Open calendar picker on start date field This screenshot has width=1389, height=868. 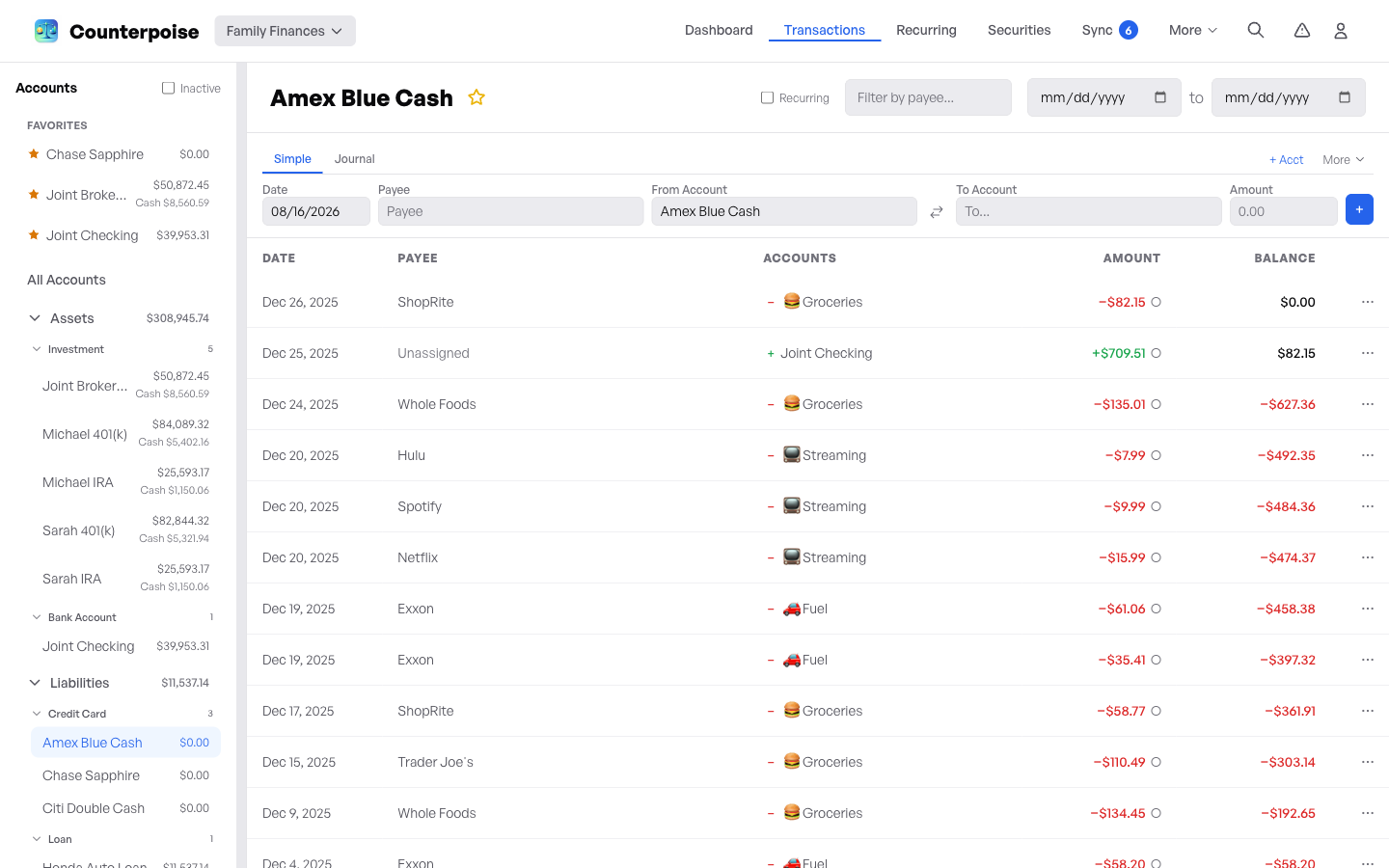[x=1160, y=97]
